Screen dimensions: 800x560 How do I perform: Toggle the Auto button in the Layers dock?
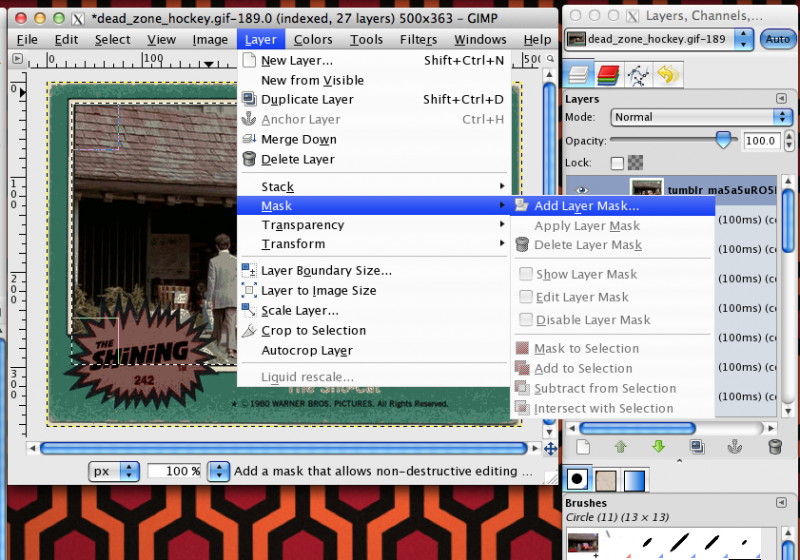(x=777, y=39)
